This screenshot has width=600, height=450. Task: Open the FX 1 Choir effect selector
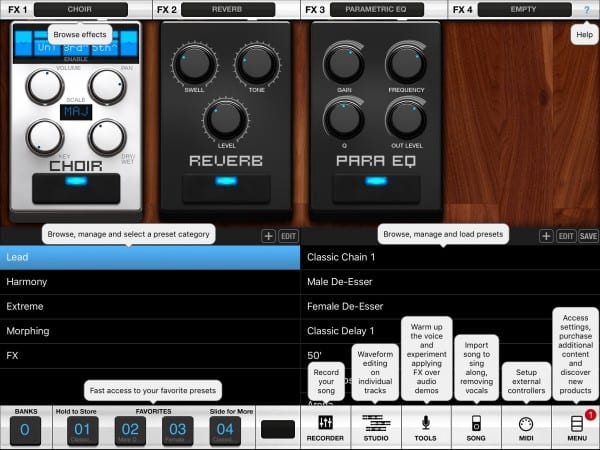88,9
